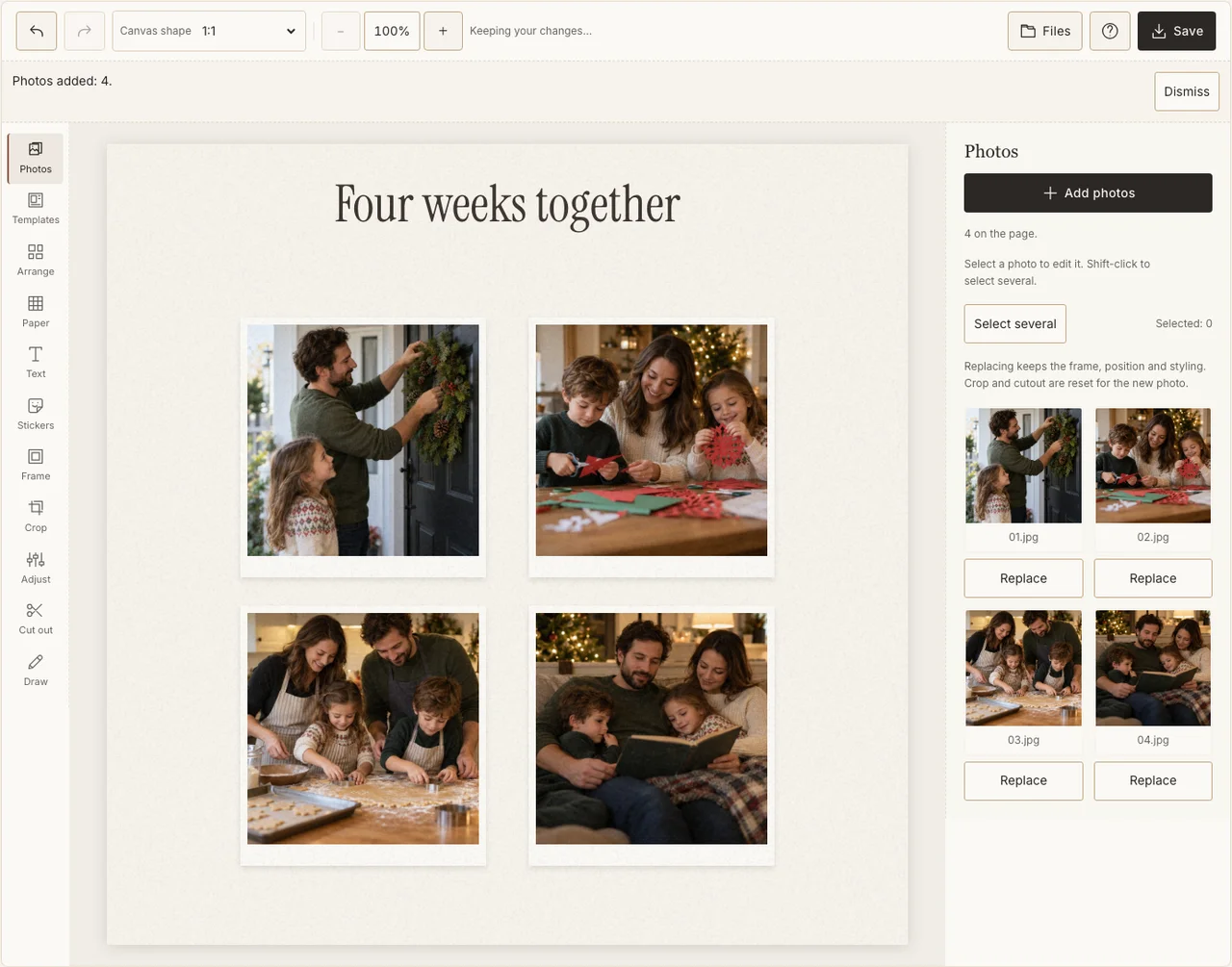The width and height of the screenshot is (1232, 967).
Task: Dismiss the photos added notice
Action: click(1187, 91)
